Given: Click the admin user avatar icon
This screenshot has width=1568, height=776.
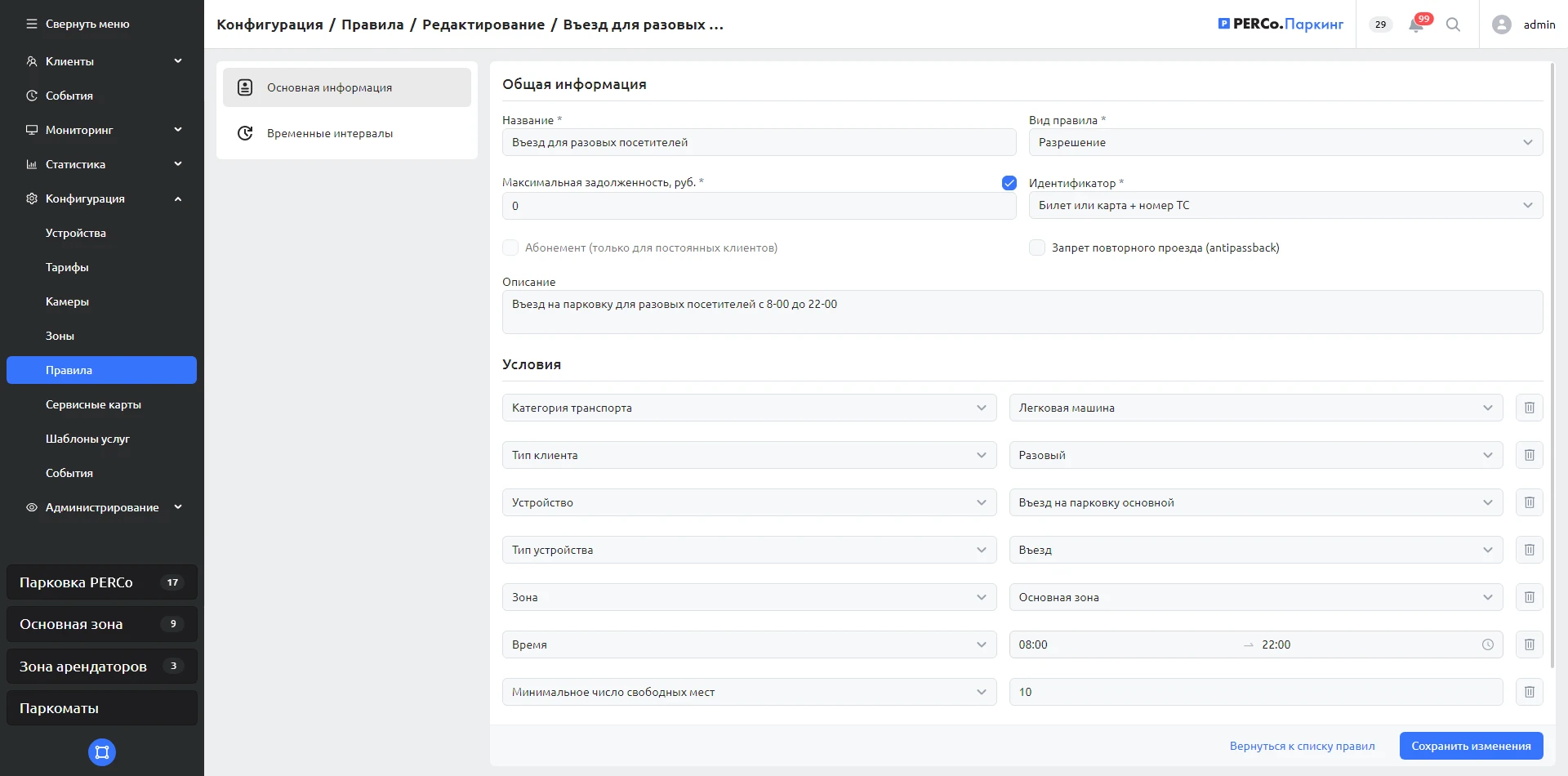Looking at the screenshot, I should point(1501,25).
